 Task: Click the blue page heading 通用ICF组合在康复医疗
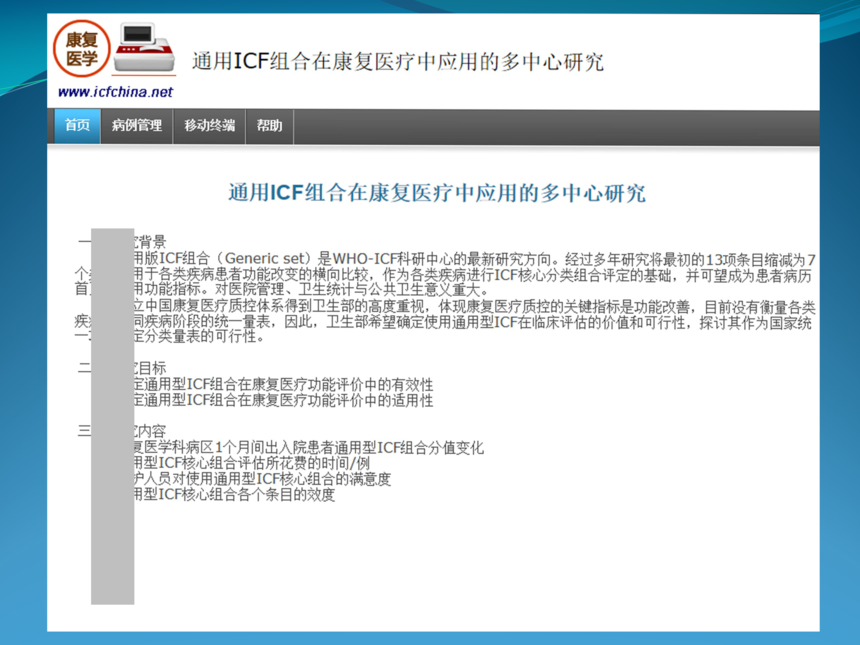(437, 193)
